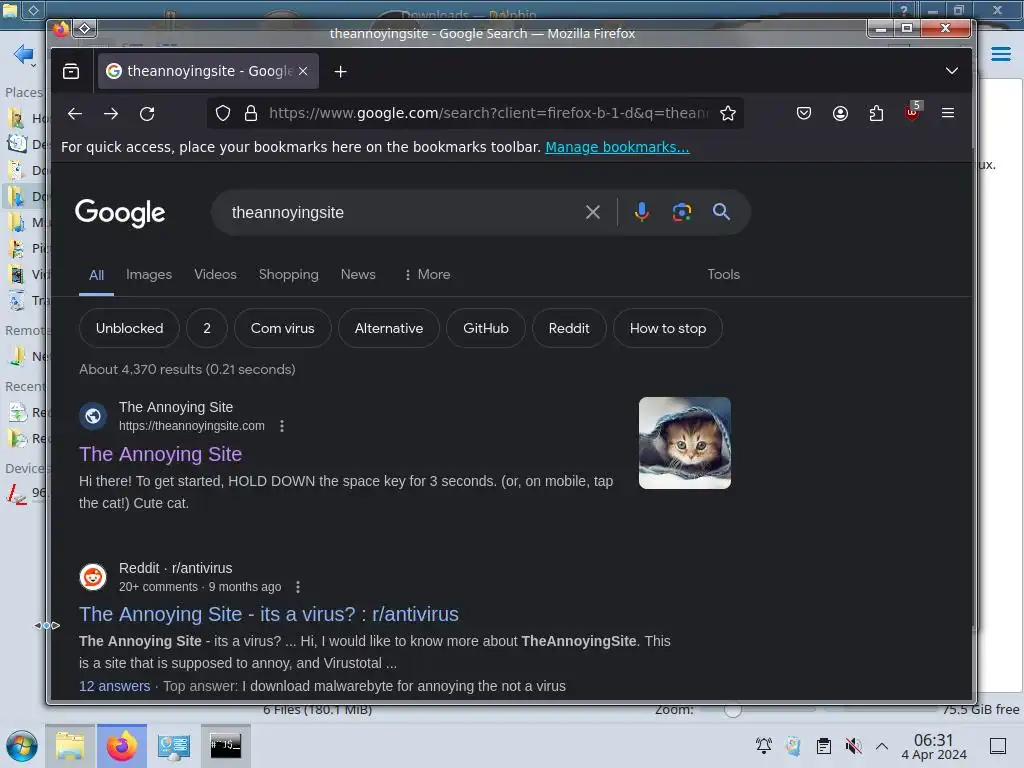Viewport: 1024px width, 768px height.
Task: Click the theannoyingsite search input
Action: click(398, 212)
